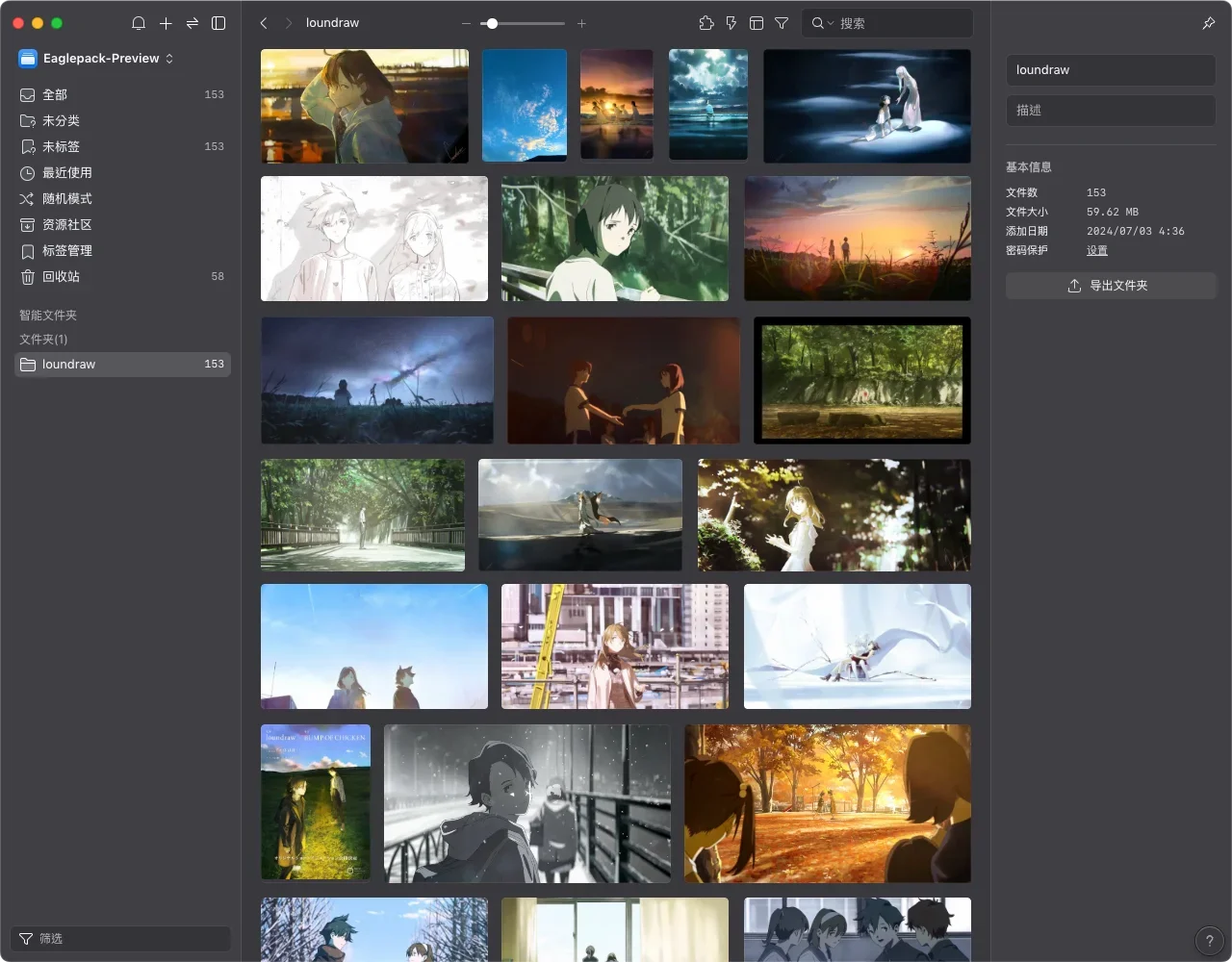Image resolution: width=1232 pixels, height=962 pixels.
Task: Select the grayscale snowy boy thumbnail
Action: [x=527, y=803]
